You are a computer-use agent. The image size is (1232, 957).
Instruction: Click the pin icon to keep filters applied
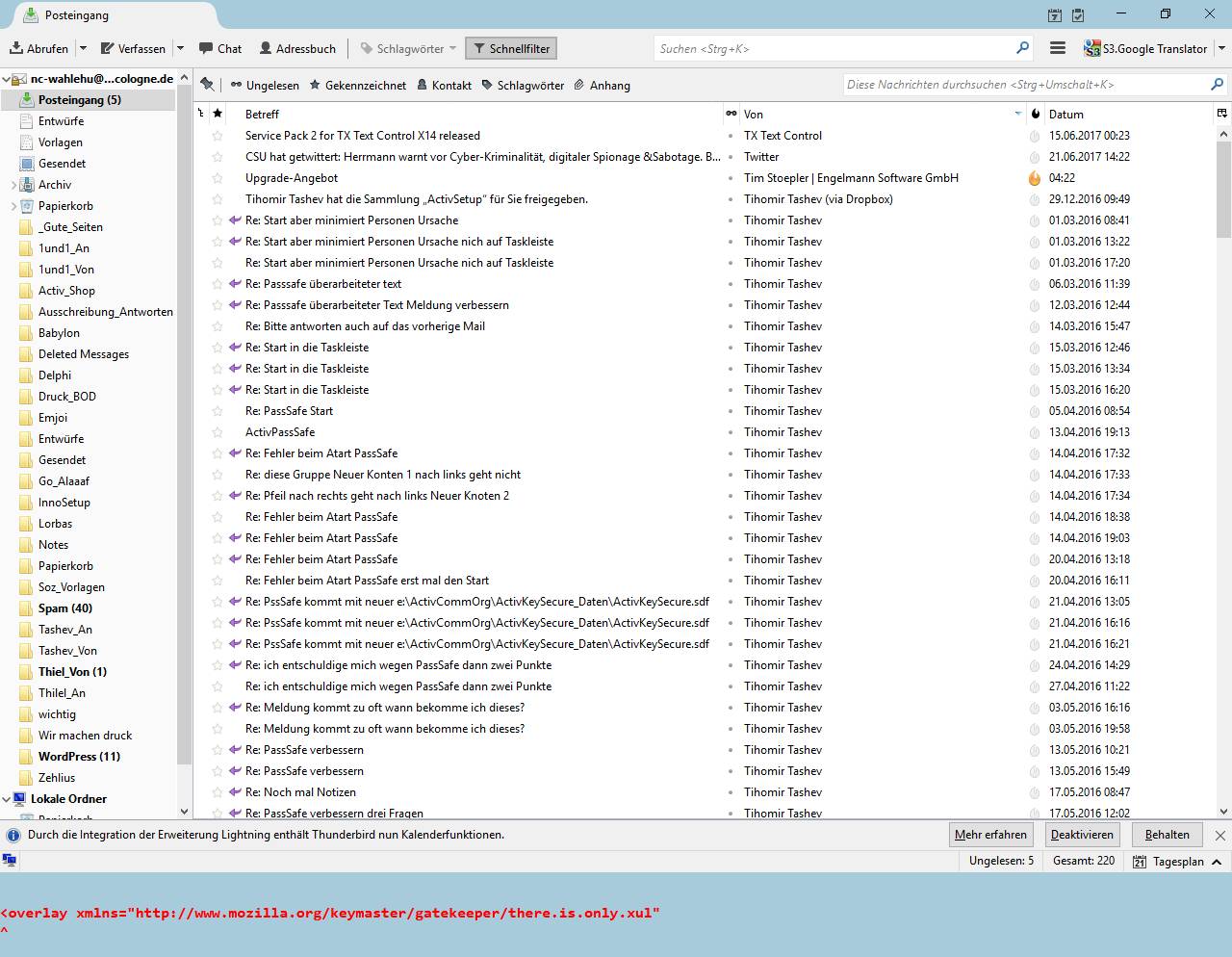(x=207, y=85)
